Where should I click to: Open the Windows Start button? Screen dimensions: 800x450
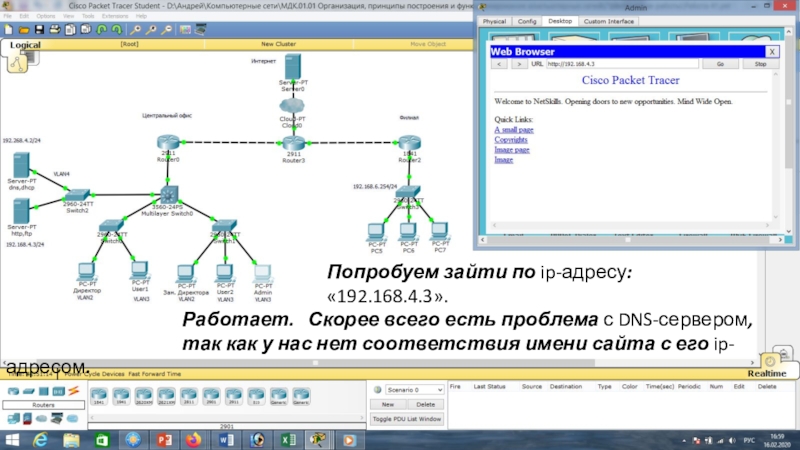click(11, 440)
